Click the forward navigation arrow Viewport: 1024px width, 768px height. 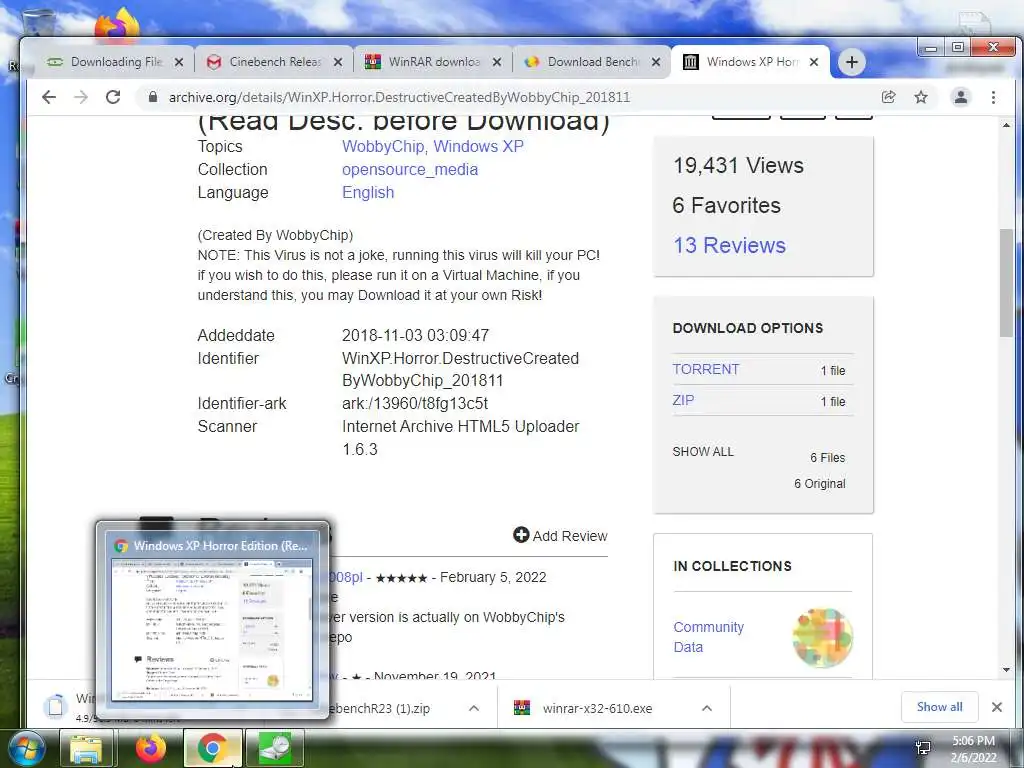click(x=81, y=97)
